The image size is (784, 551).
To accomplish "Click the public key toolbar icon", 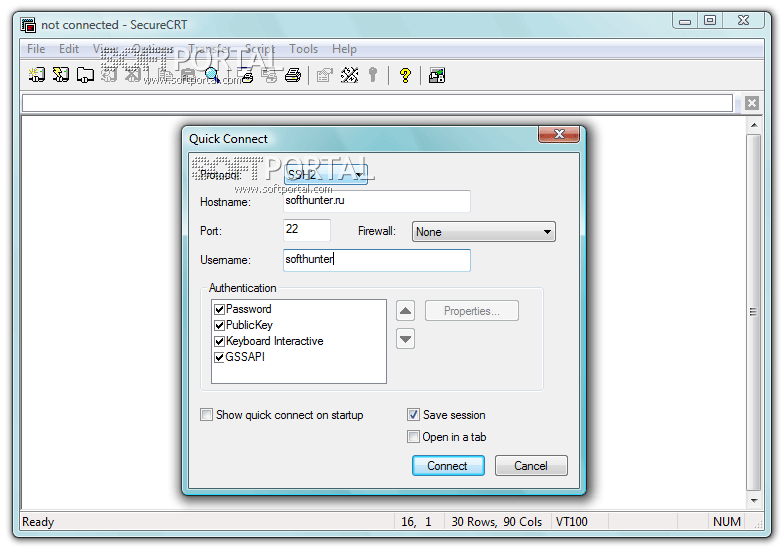I will (x=372, y=75).
